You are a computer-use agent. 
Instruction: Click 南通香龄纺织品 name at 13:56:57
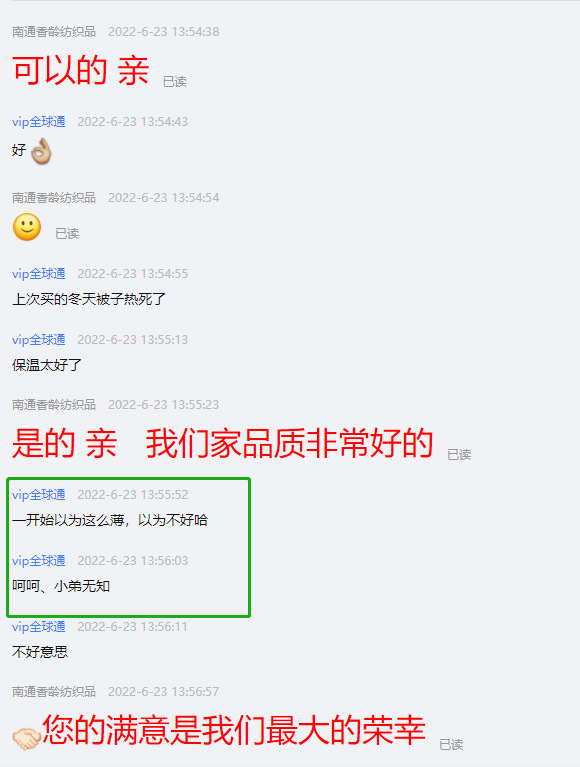coord(54,692)
